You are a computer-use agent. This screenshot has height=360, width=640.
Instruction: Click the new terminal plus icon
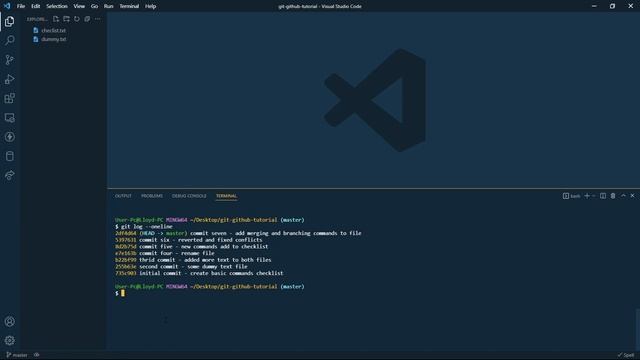click(x=587, y=196)
